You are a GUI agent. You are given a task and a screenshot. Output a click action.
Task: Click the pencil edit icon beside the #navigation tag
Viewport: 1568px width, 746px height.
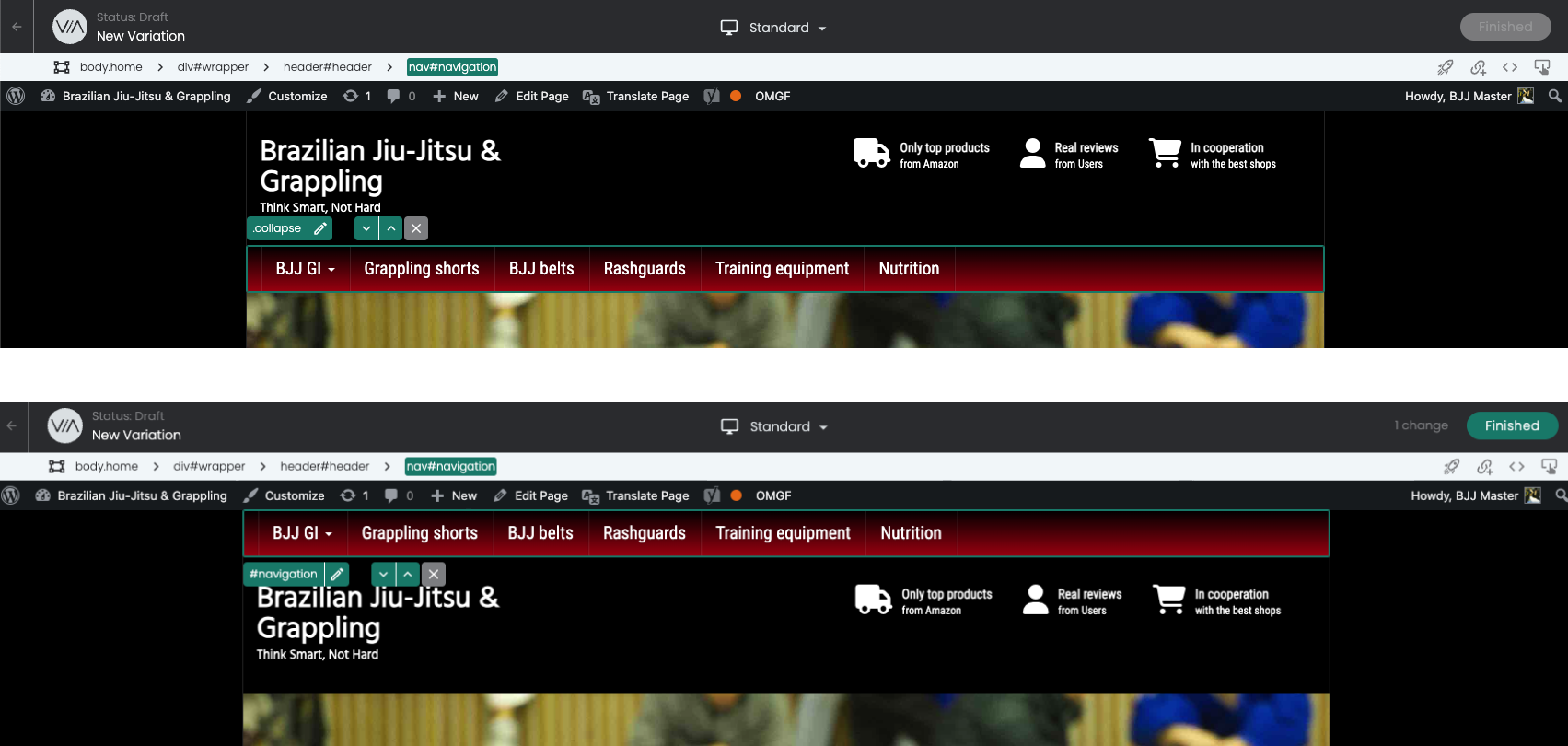pyautogui.click(x=337, y=574)
